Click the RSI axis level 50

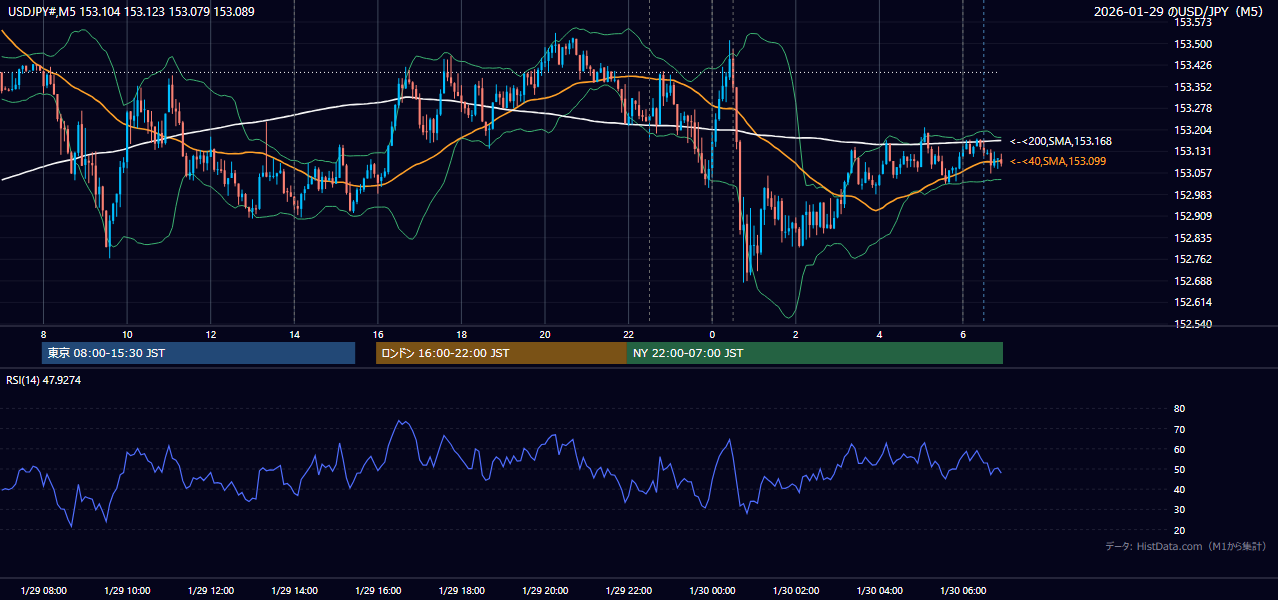[x=1179, y=469]
